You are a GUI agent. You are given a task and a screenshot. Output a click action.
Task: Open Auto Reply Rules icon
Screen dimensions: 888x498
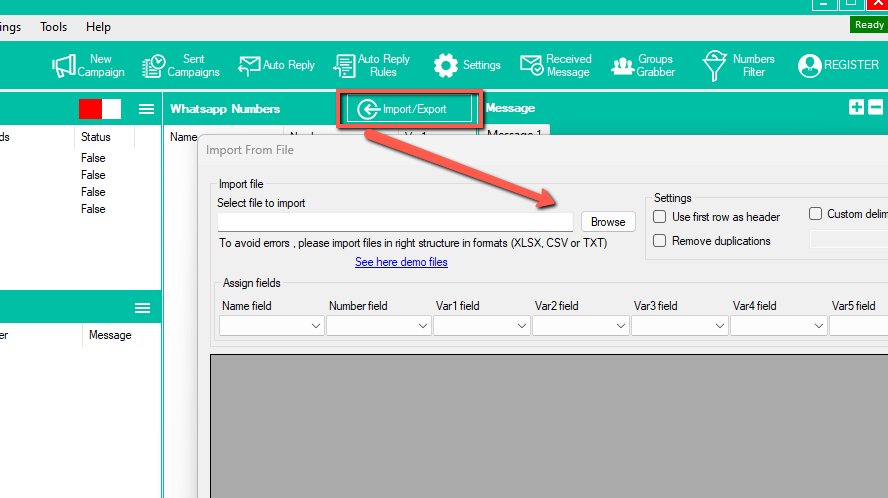[x=344, y=66]
